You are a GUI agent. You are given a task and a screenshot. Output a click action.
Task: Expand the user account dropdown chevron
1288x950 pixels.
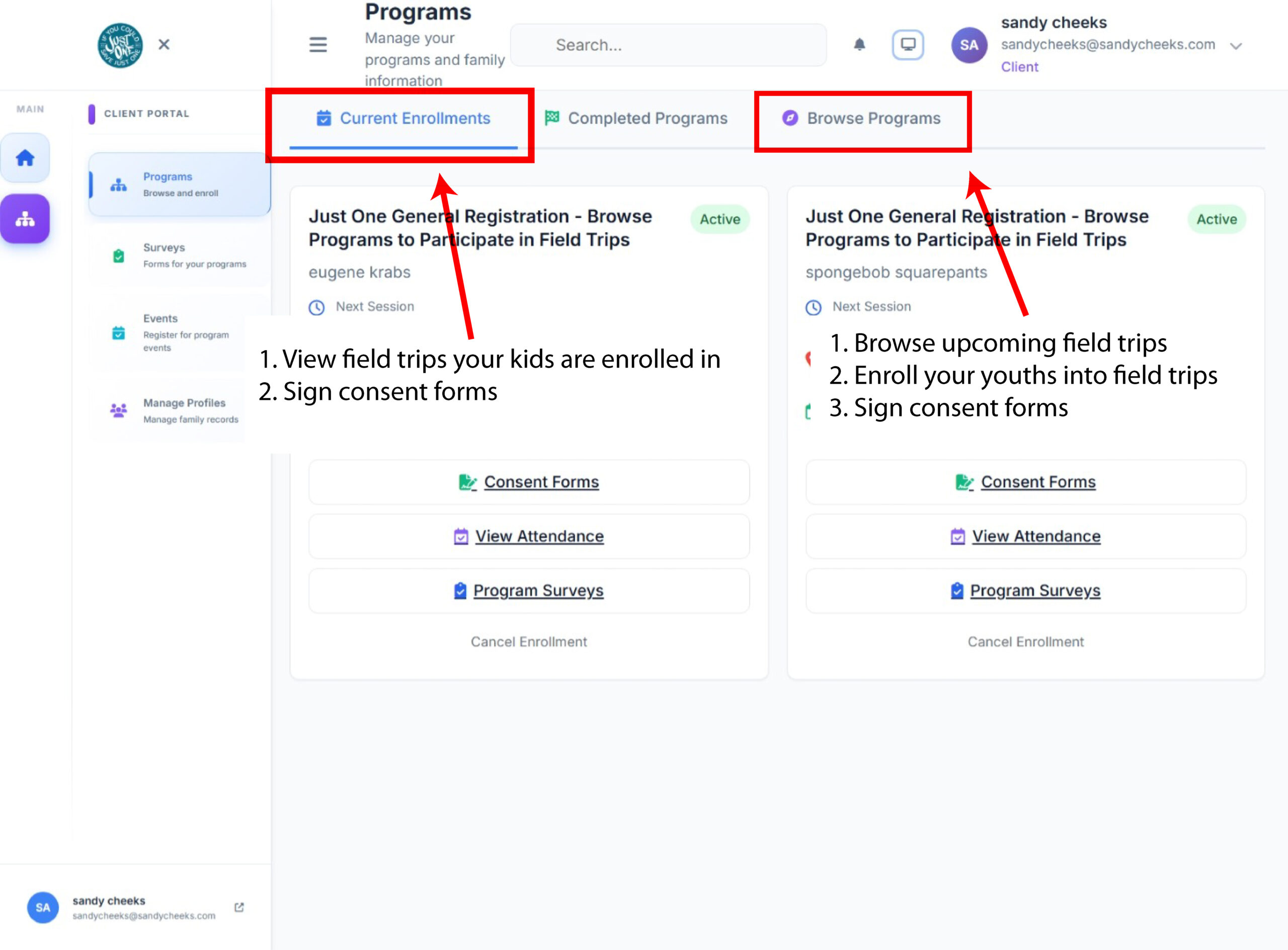1236,45
